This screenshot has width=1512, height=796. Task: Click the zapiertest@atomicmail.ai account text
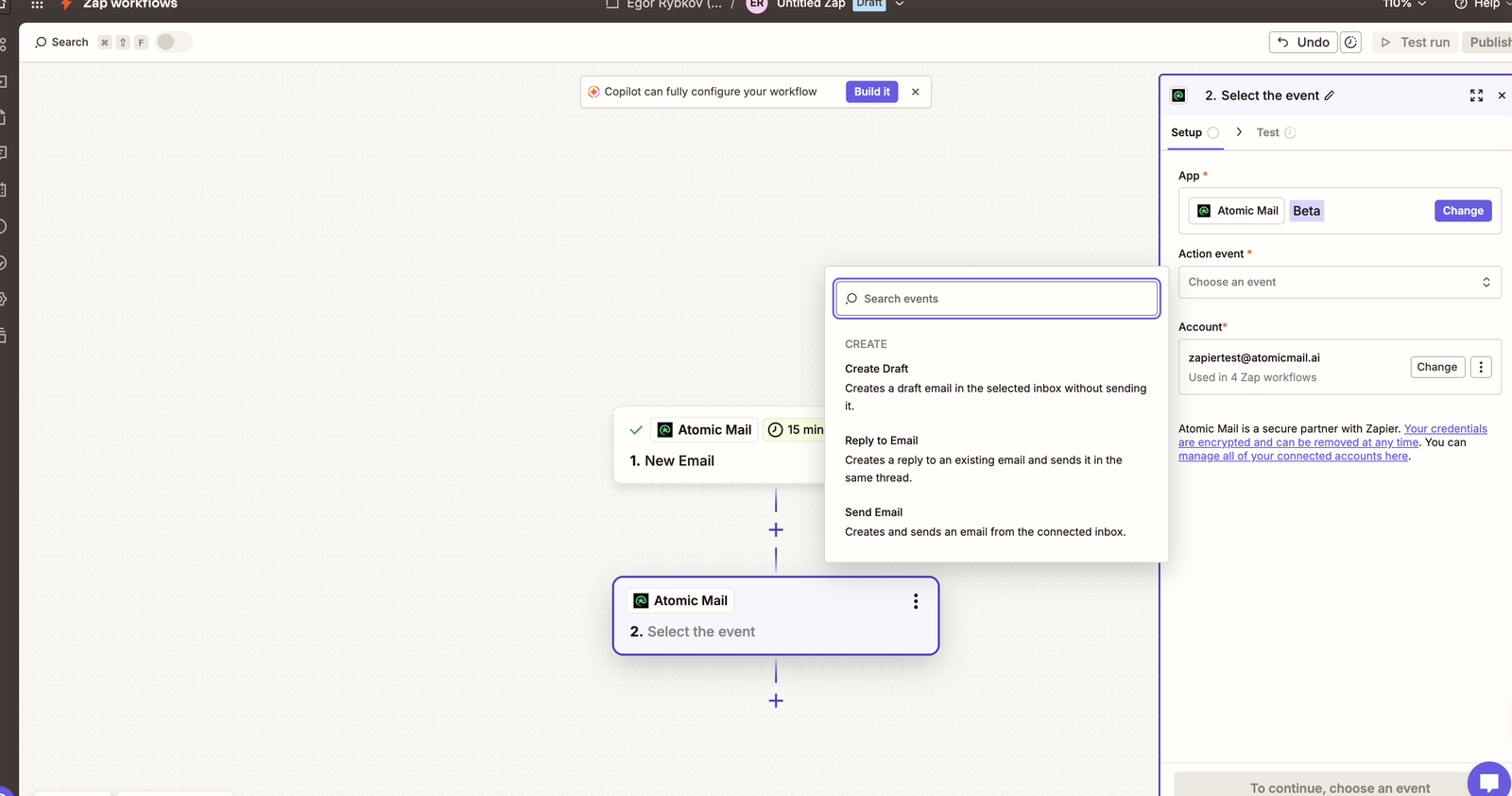[1254, 358]
